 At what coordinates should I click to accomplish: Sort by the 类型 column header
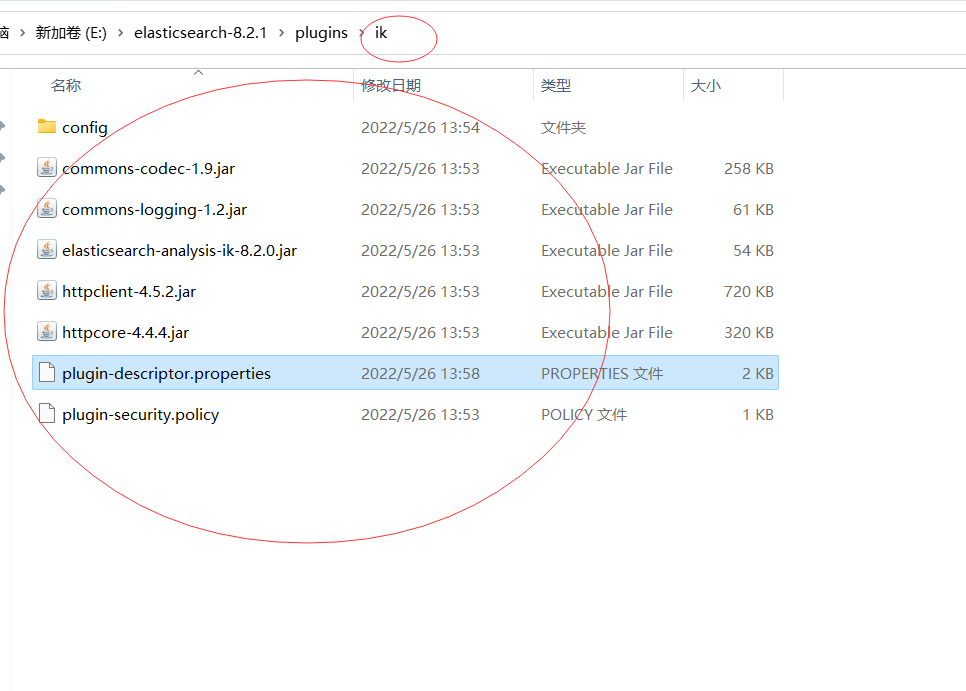(x=556, y=86)
